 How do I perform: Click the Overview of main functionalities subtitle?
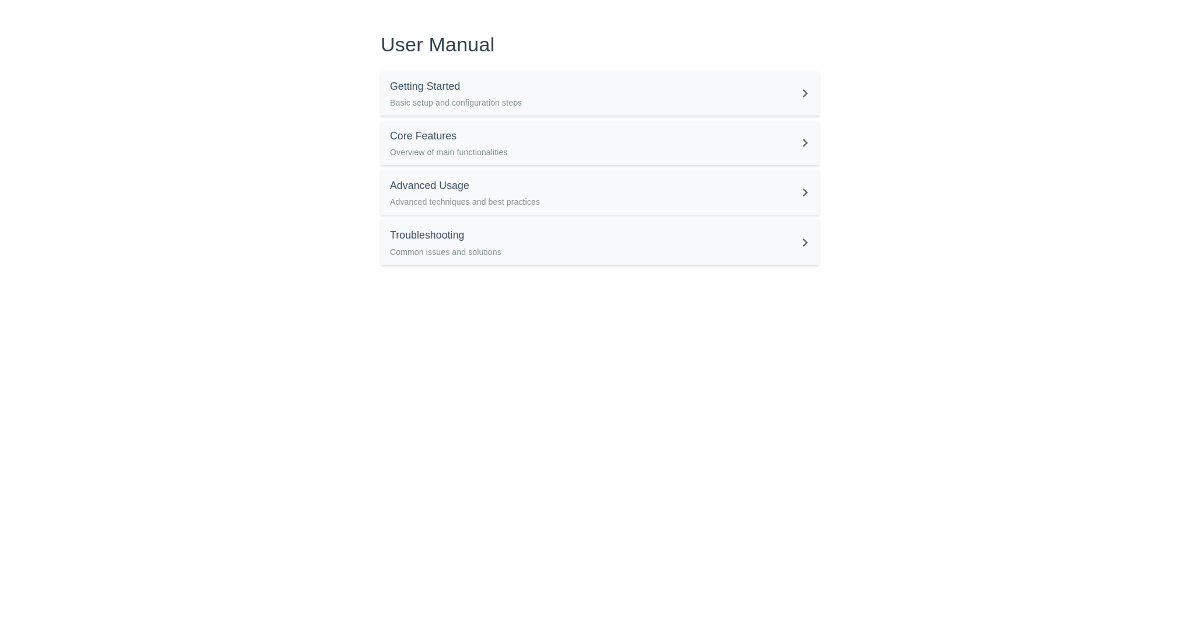[448, 152]
